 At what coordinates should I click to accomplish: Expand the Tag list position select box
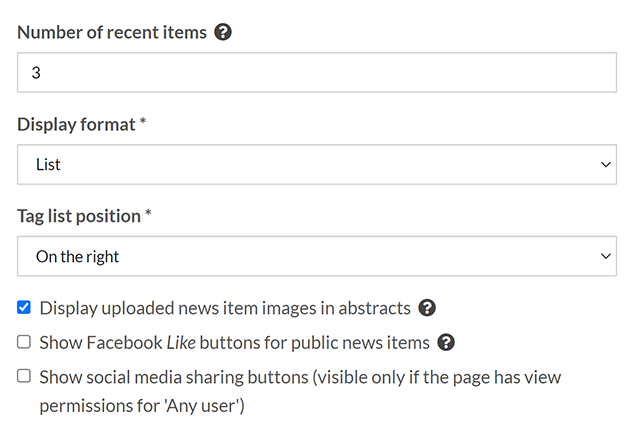click(x=316, y=256)
